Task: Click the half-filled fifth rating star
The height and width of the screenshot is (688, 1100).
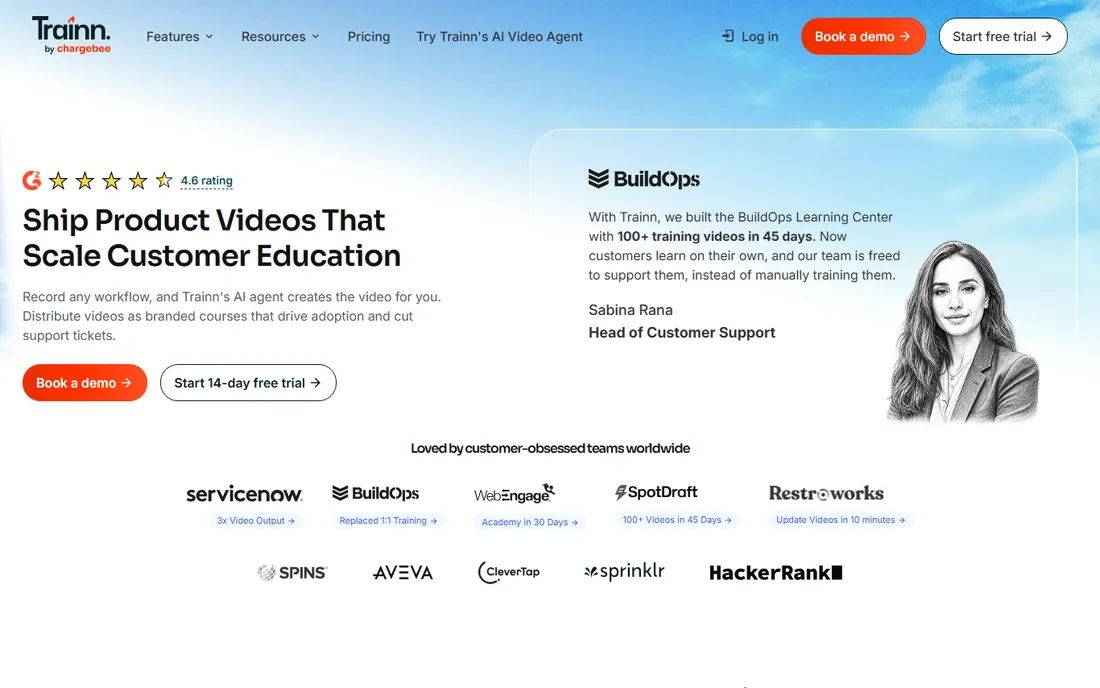Action: (x=164, y=181)
